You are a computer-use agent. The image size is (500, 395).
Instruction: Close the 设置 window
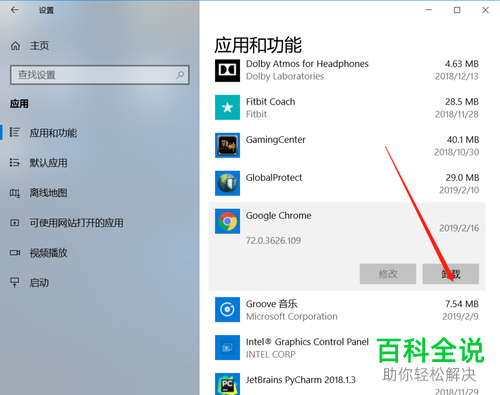[485, 10]
